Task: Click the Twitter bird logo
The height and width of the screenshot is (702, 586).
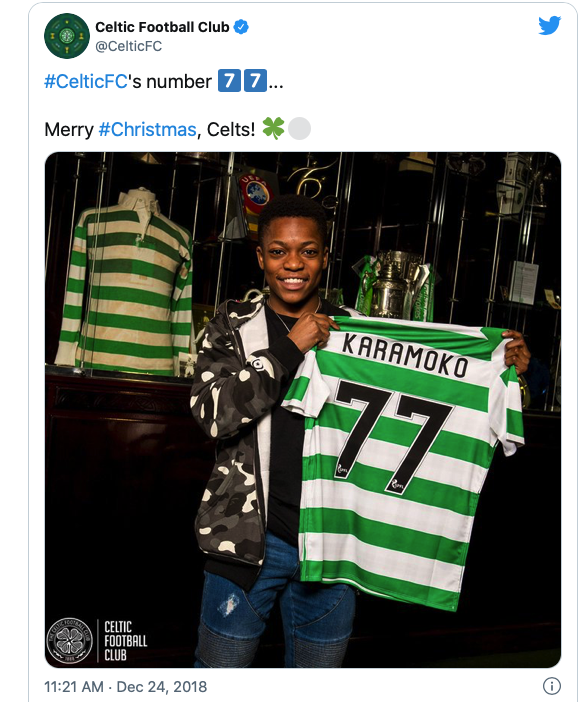Action: pyautogui.click(x=549, y=26)
